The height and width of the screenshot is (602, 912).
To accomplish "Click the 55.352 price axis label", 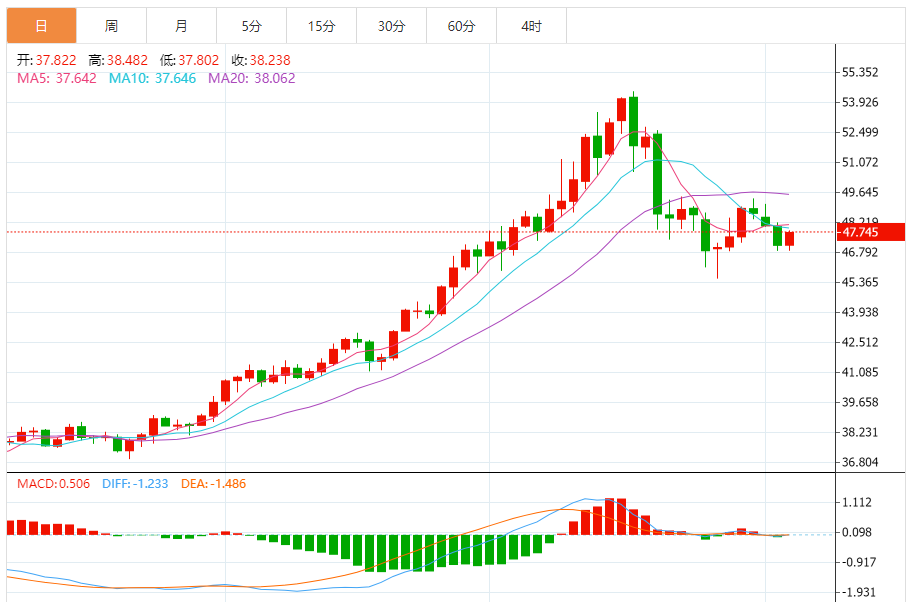I will point(860,72).
